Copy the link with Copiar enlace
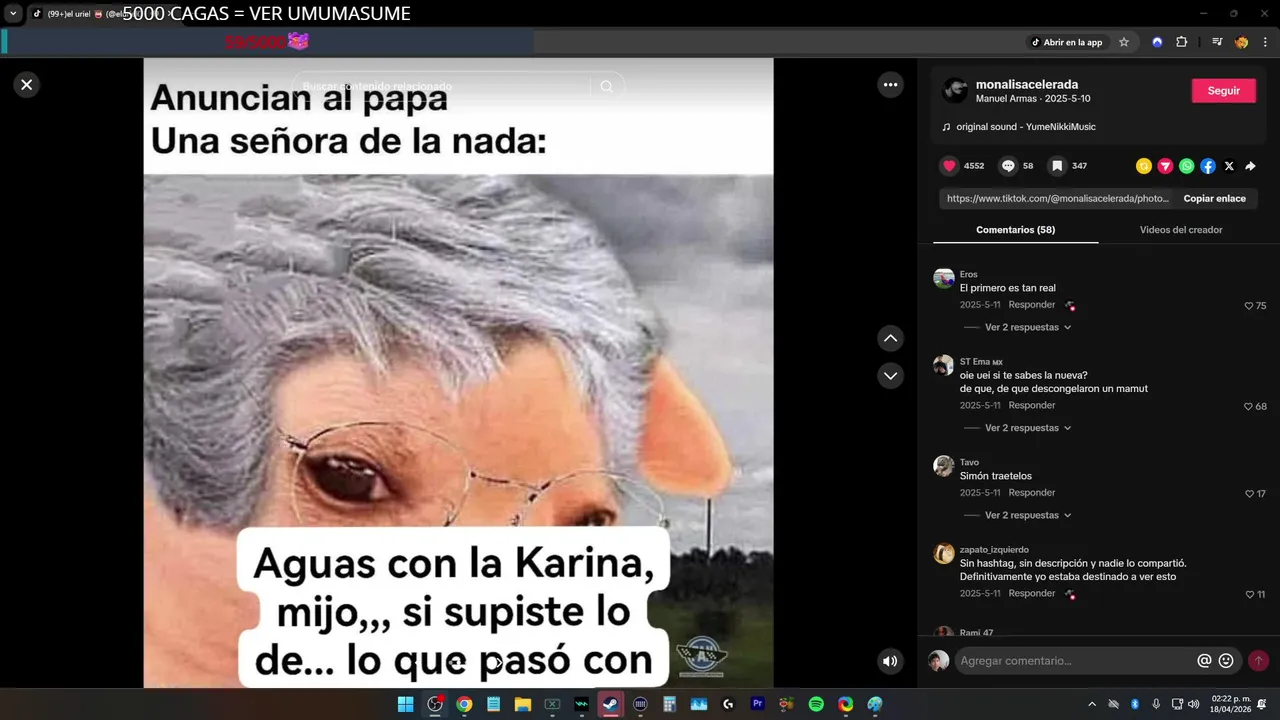This screenshot has height=720, width=1280. tap(1214, 198)
